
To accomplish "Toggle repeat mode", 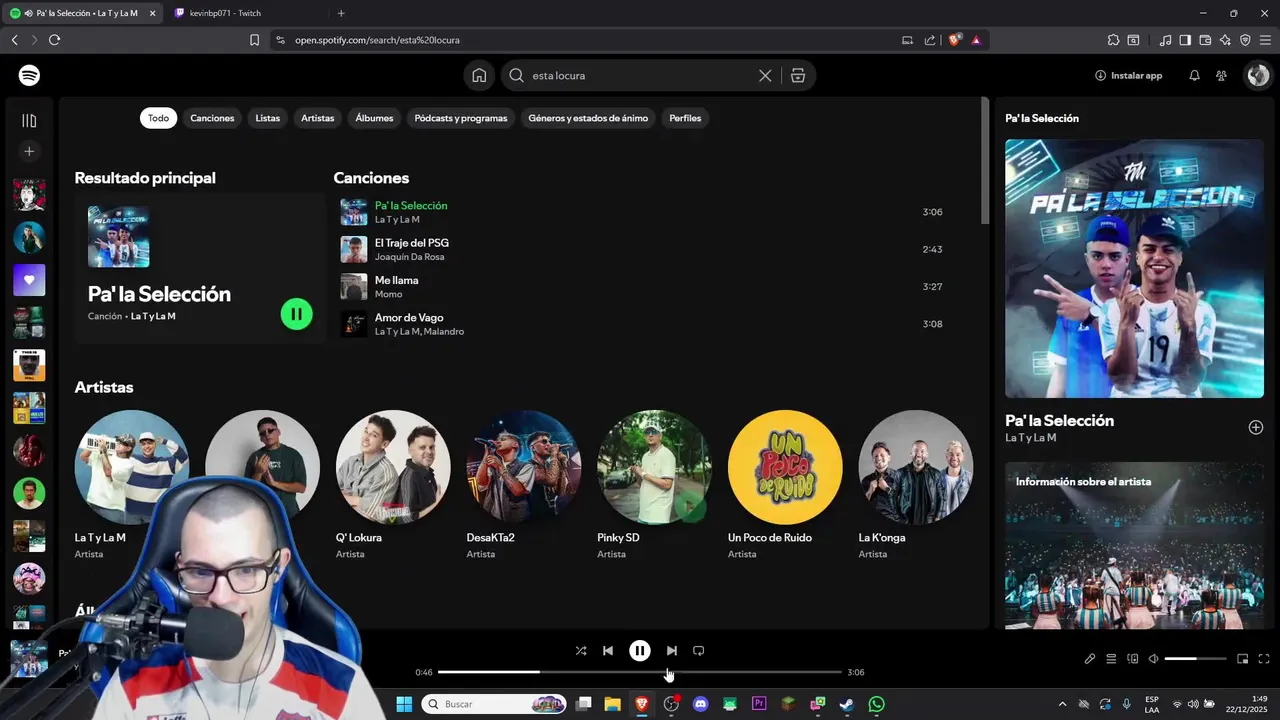I will [x=699, y=651].
